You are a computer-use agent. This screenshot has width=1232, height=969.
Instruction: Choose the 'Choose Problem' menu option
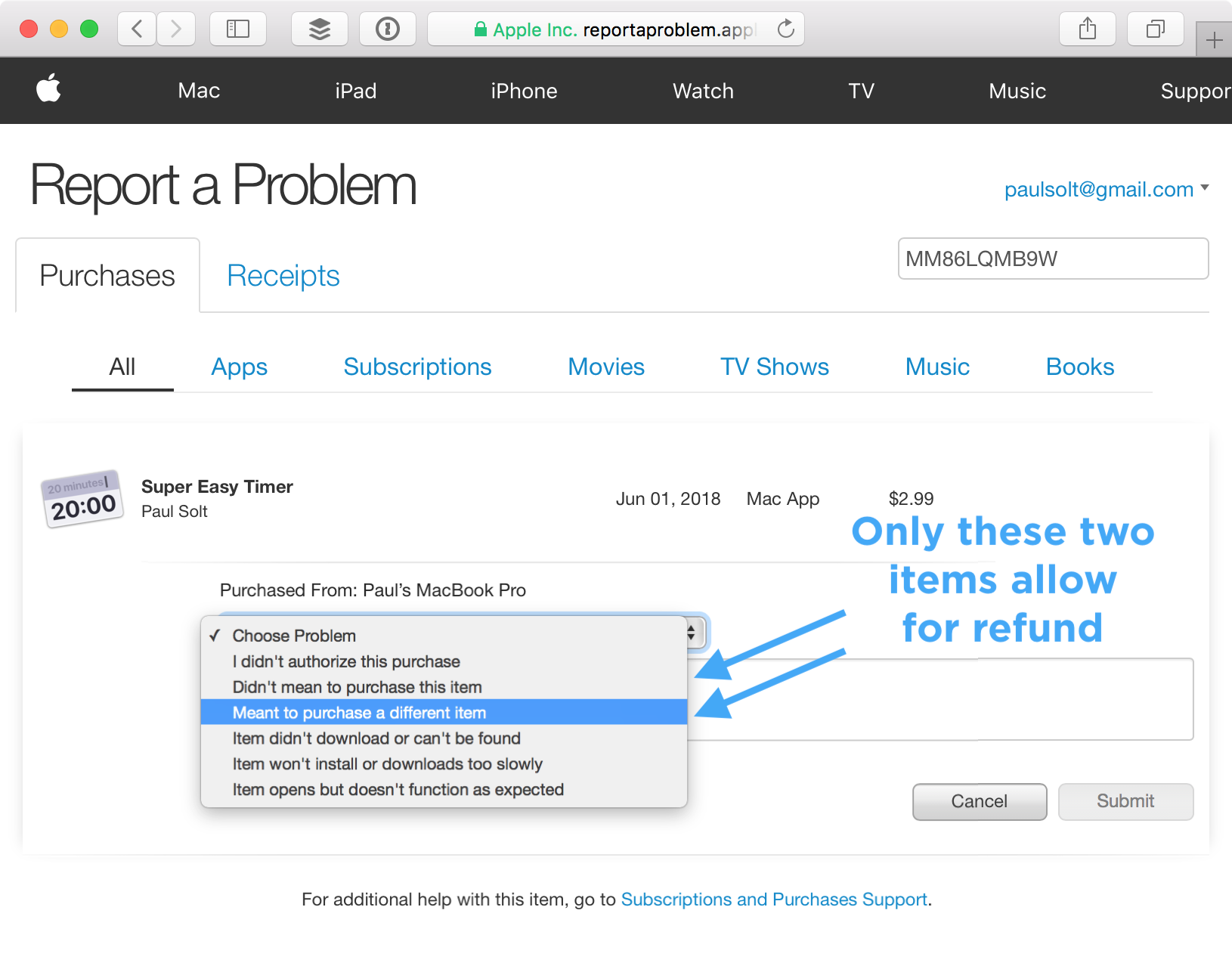pyautogui.click(x=444, y=636)
